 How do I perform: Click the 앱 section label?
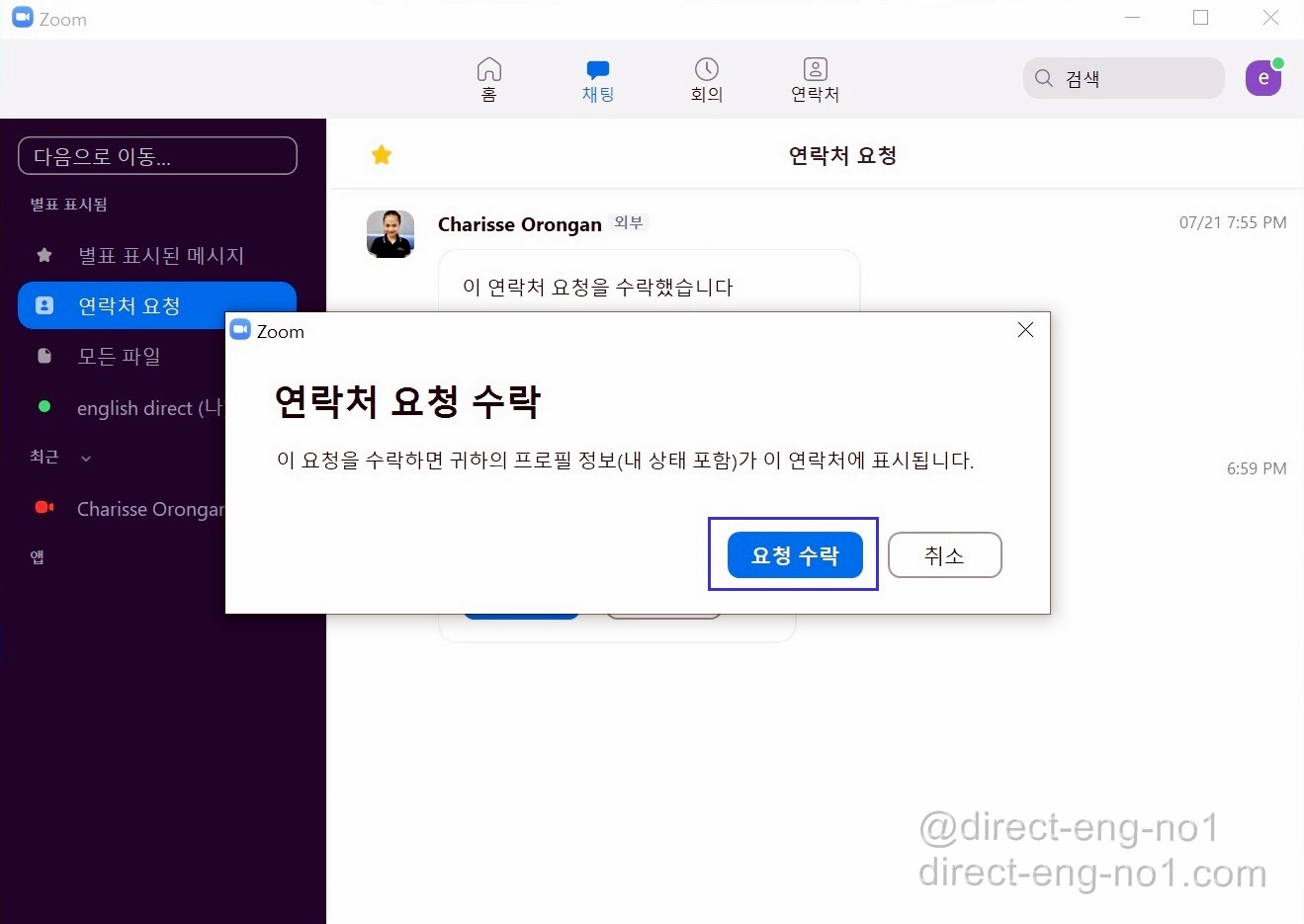(x=37, y=557)
